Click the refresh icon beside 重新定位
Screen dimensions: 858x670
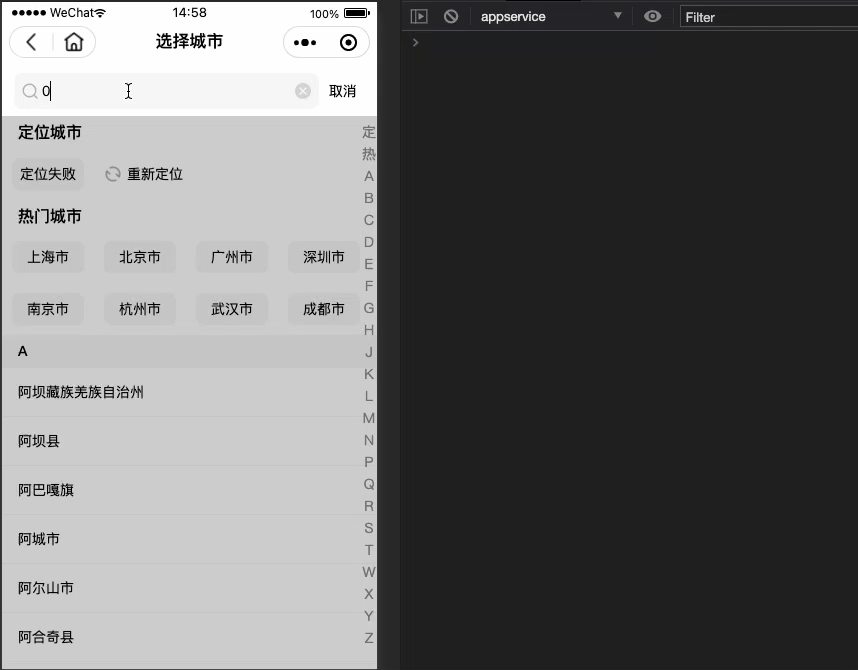coord(112,173)
